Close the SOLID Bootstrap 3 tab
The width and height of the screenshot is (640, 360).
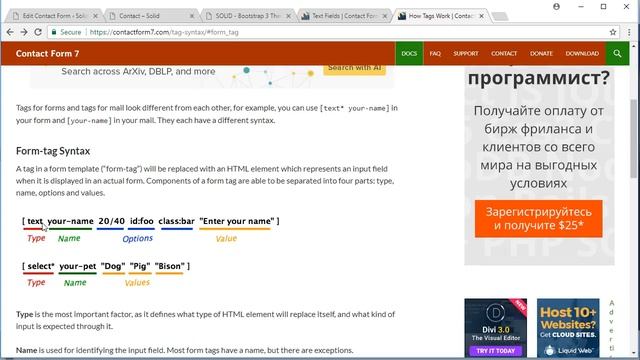pos(289,16)
